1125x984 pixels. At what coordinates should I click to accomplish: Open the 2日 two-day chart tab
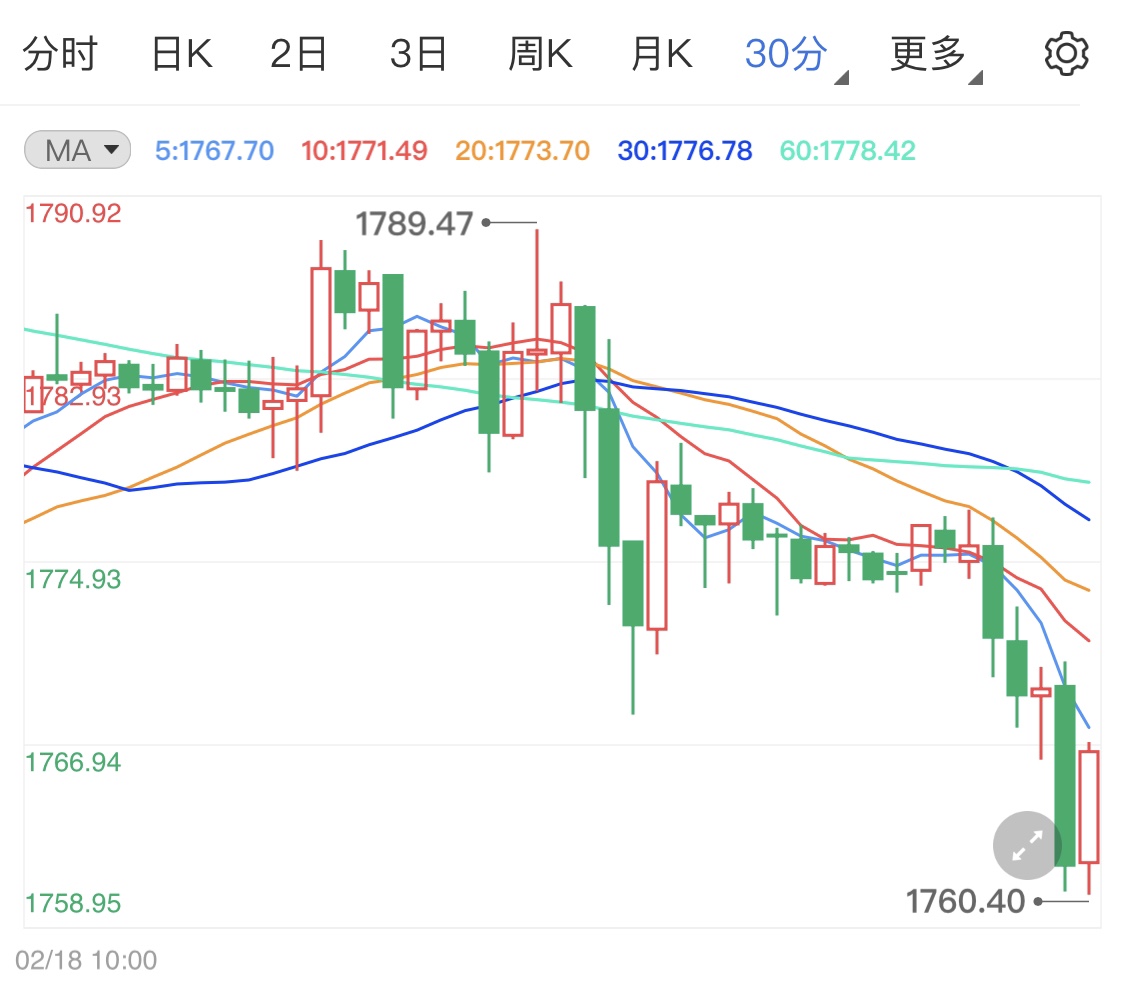pos(298,54)
